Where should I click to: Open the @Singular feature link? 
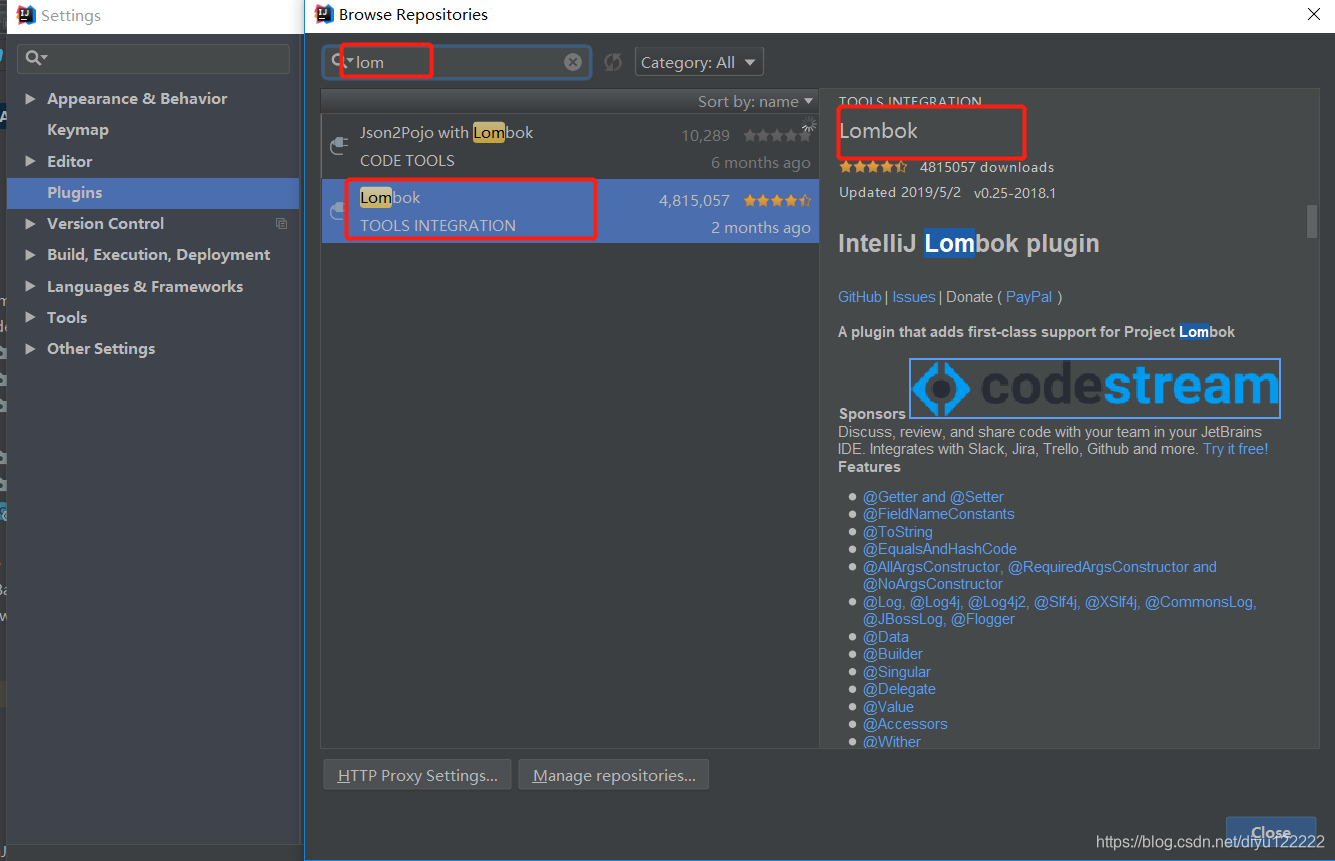[x=897, y=672]
